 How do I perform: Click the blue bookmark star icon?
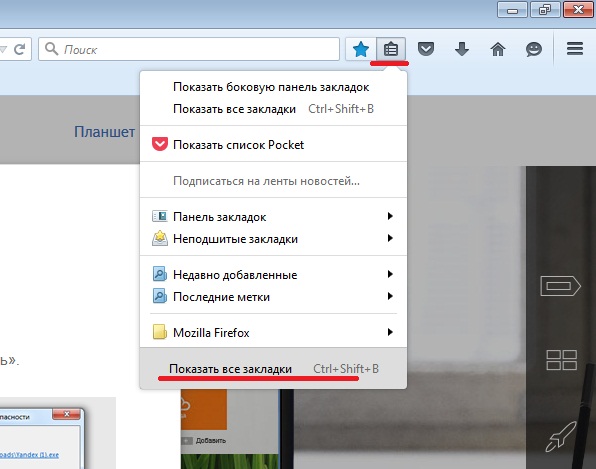[360, 49]
